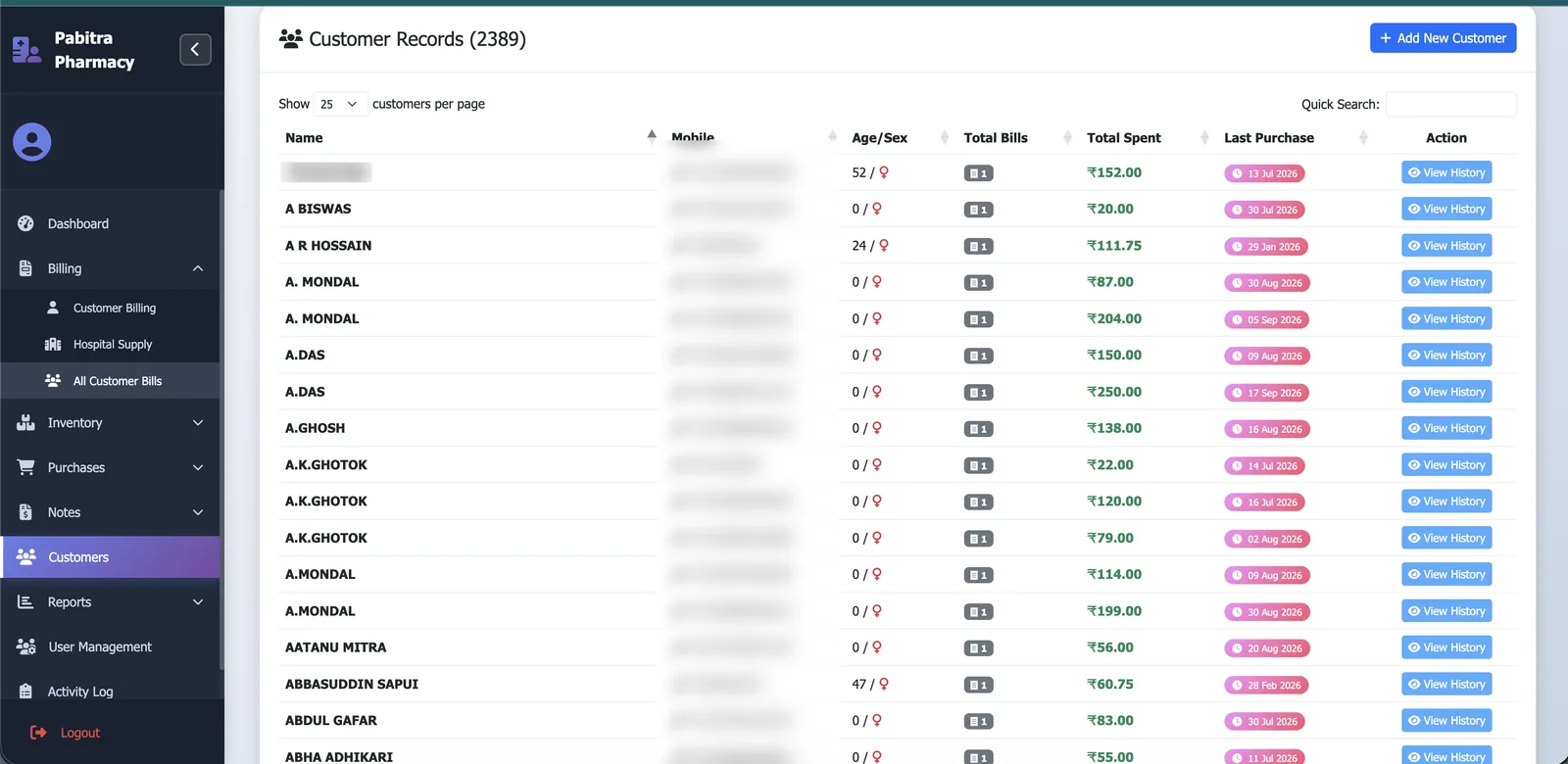
Task: Open the customers per page dropdown
Action: [340, 104]
